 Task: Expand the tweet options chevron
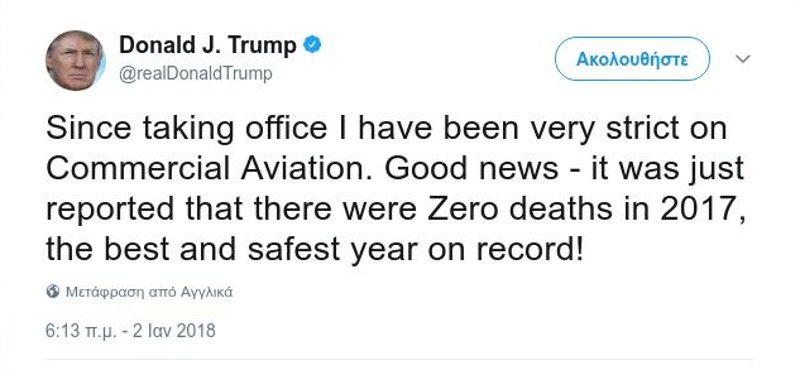[742, 59]
